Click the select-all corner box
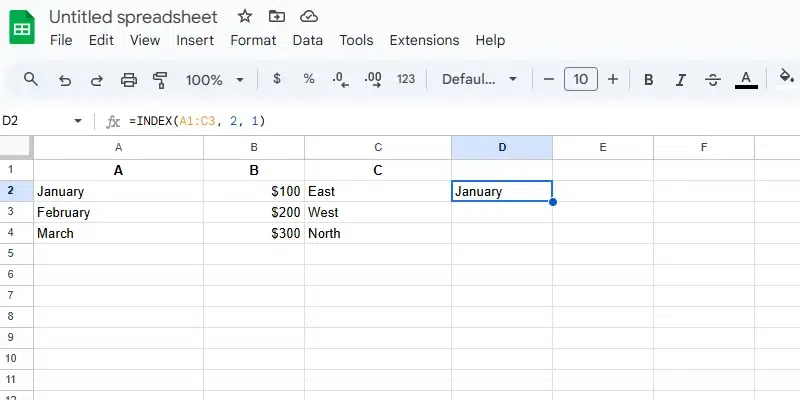Viewport: 800px width, 400px height. (17, 147)
